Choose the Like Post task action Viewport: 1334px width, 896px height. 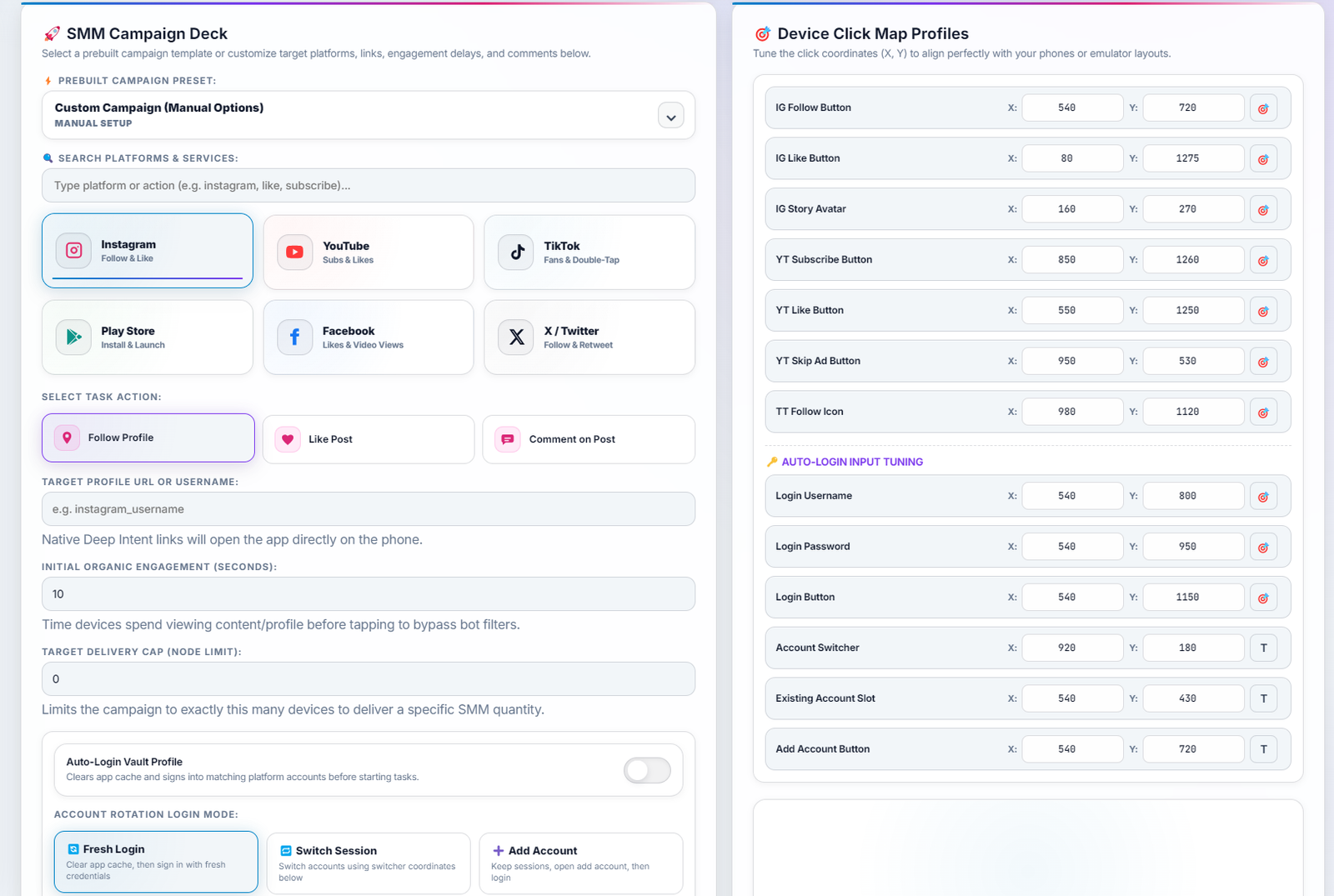369,439
